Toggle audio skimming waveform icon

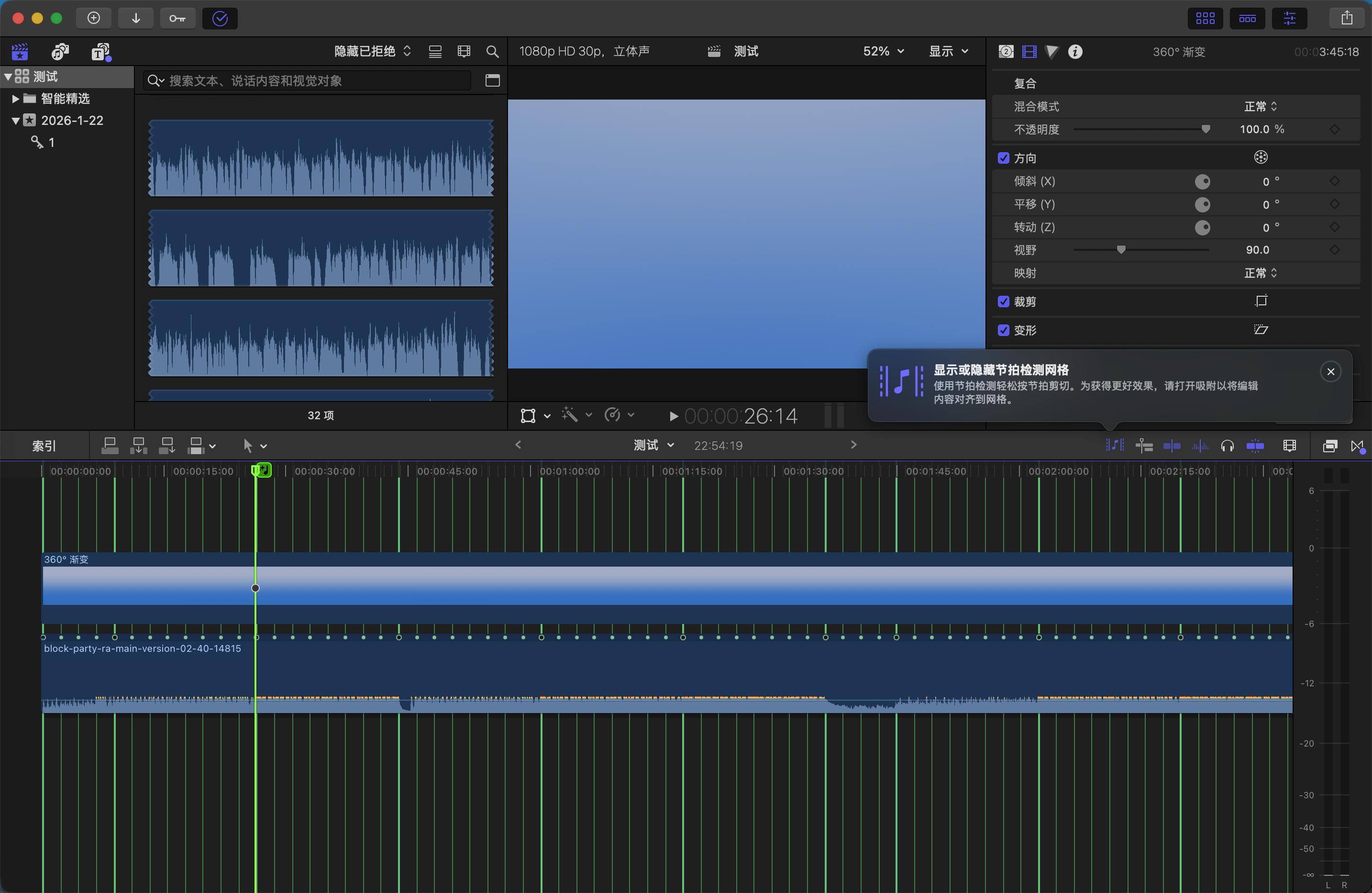pyautogui.click(x=1200, y=446)
